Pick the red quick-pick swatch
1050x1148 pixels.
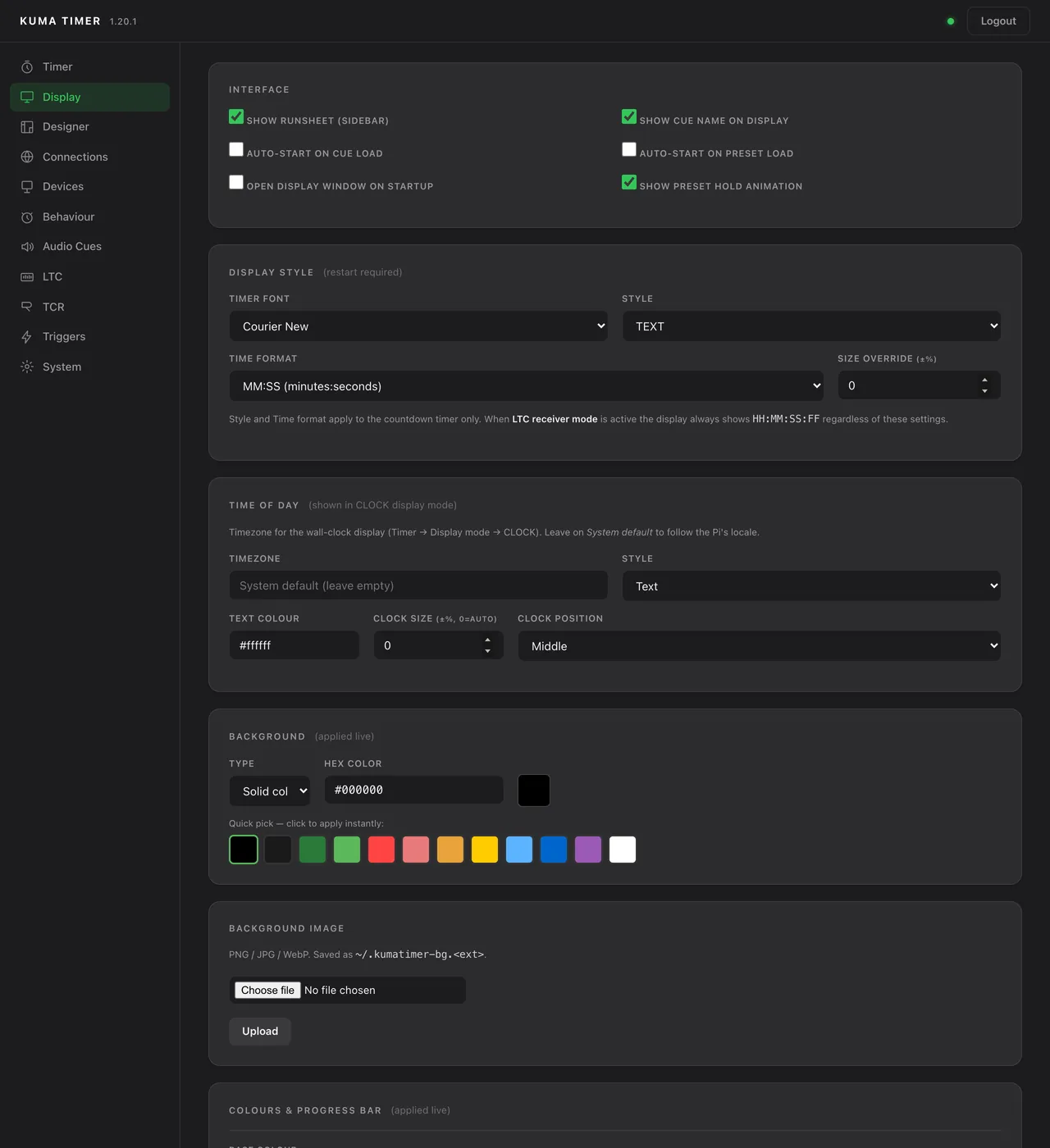click(x=381, y=850)
